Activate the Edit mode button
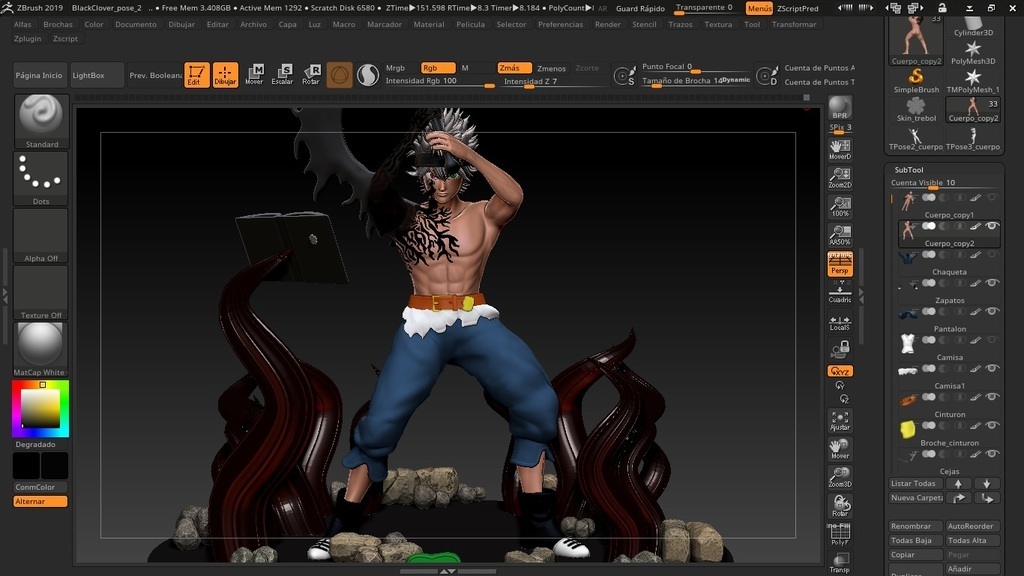The image size is (1024, 576). (197, 74)
